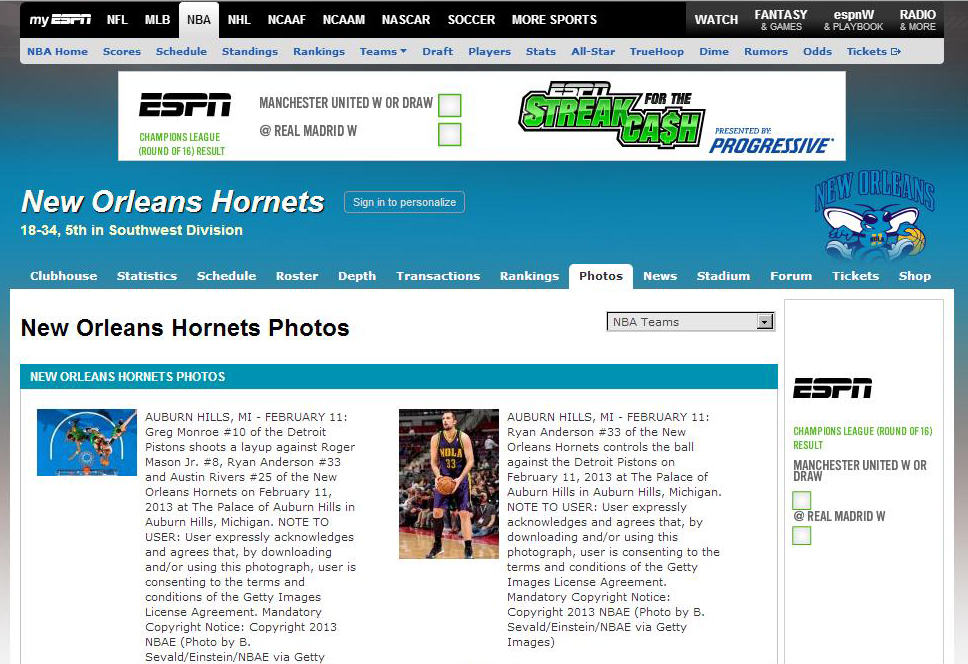
Task: View the Ryan Anderson photo thumbnail
Action: click(x=449, y=483)
